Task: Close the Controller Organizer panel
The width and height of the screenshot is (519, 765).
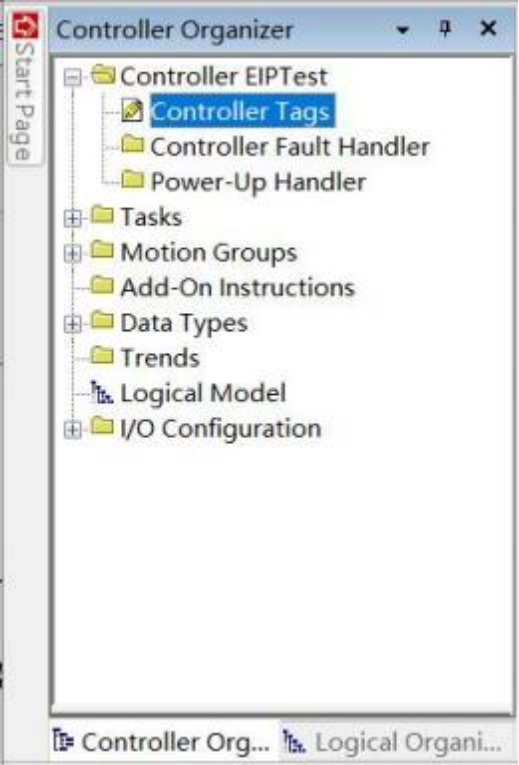Action: 488,29
